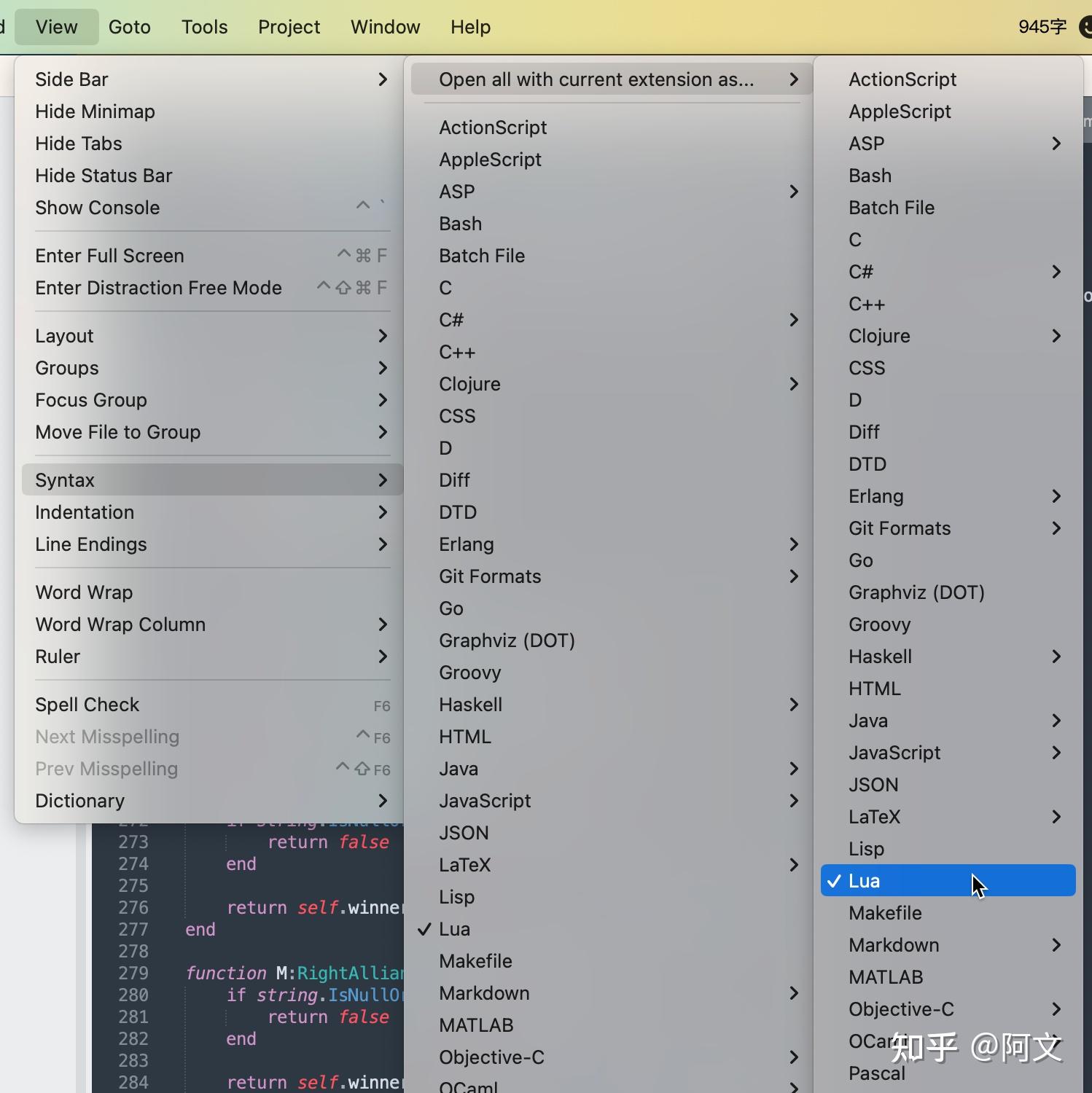Screen dimensions: 1092x1093
Task: Choose AppleScript in the Syntax submenu
Action: (611, 160)
